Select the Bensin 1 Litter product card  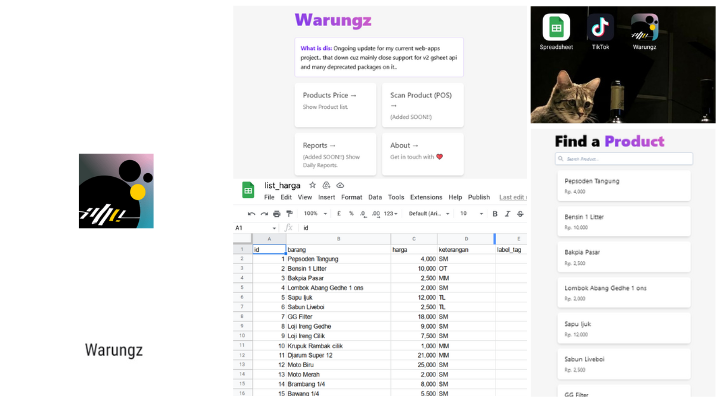[623, 221]
